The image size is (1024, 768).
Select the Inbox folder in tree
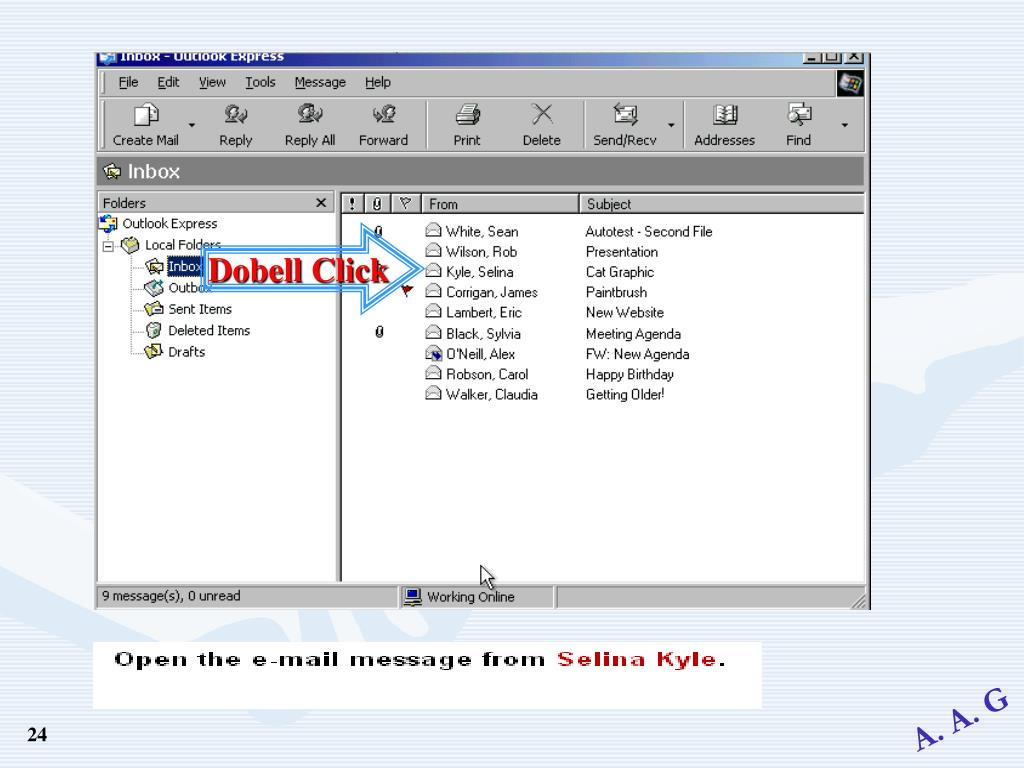pyautogui.click(x=185, y=266)
